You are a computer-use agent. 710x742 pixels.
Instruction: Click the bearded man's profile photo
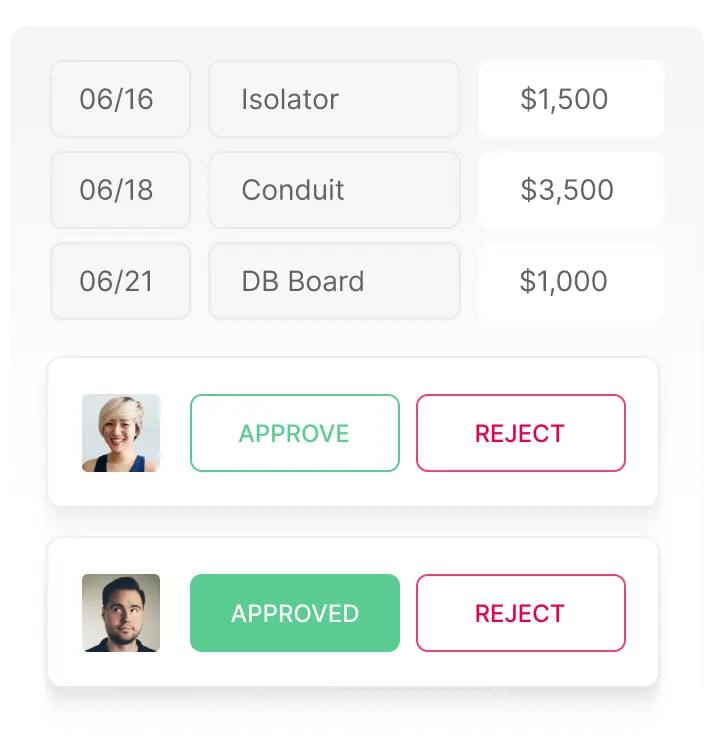(121, 613)
